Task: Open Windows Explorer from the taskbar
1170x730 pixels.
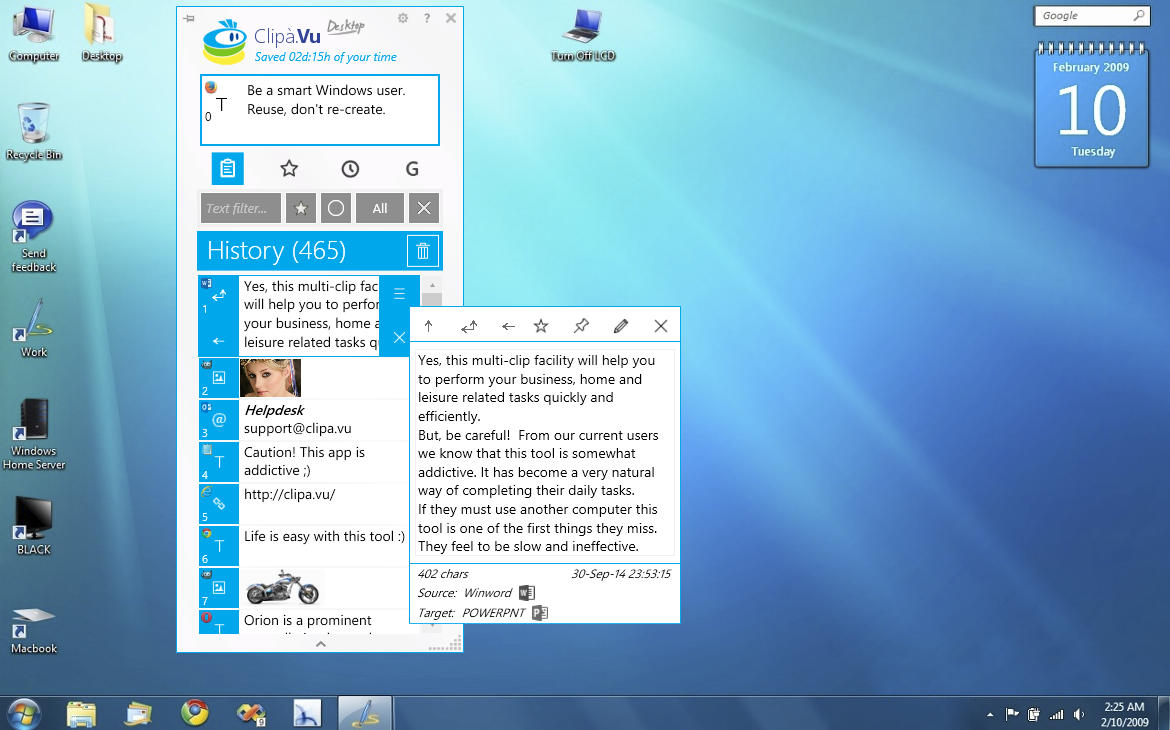Action: (81, 714)
